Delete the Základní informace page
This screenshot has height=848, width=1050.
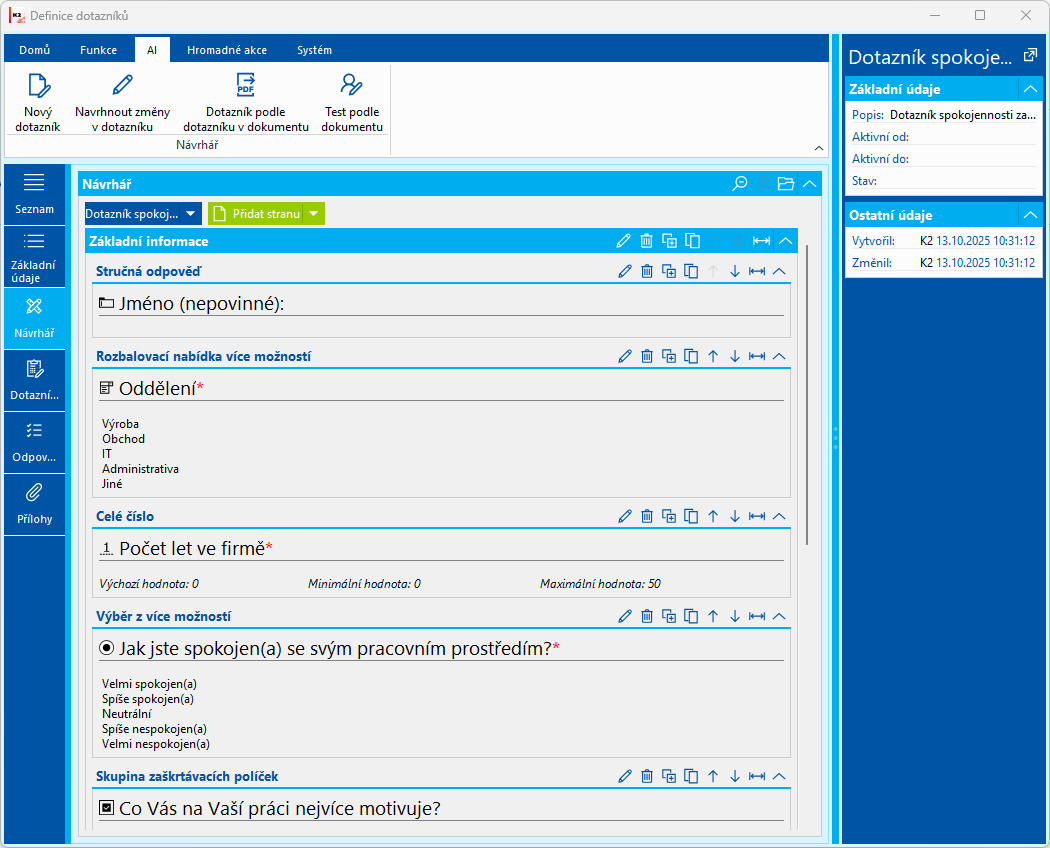point(646,241)
